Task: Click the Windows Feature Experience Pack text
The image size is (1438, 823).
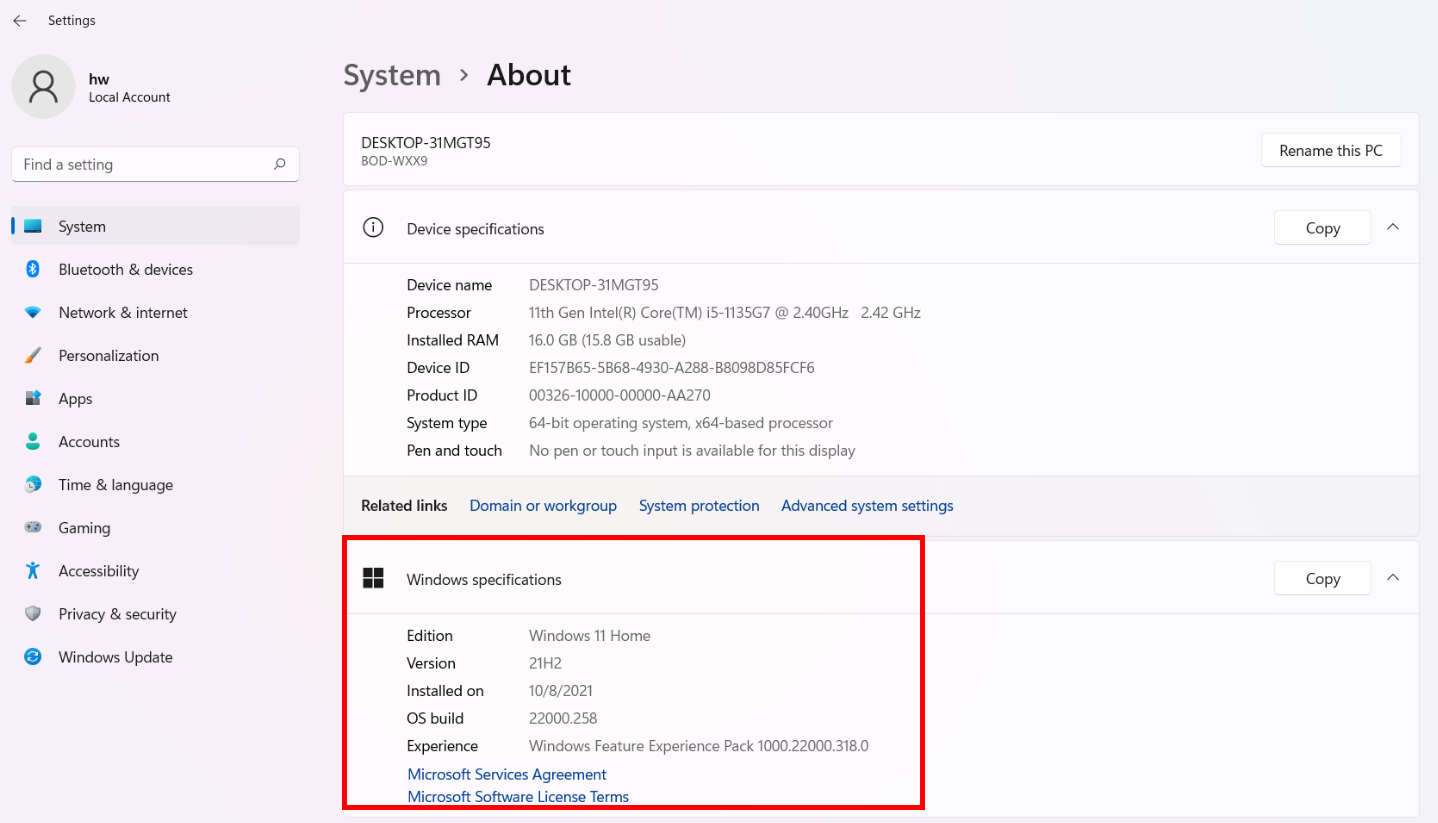Action: tap(698, 745)
